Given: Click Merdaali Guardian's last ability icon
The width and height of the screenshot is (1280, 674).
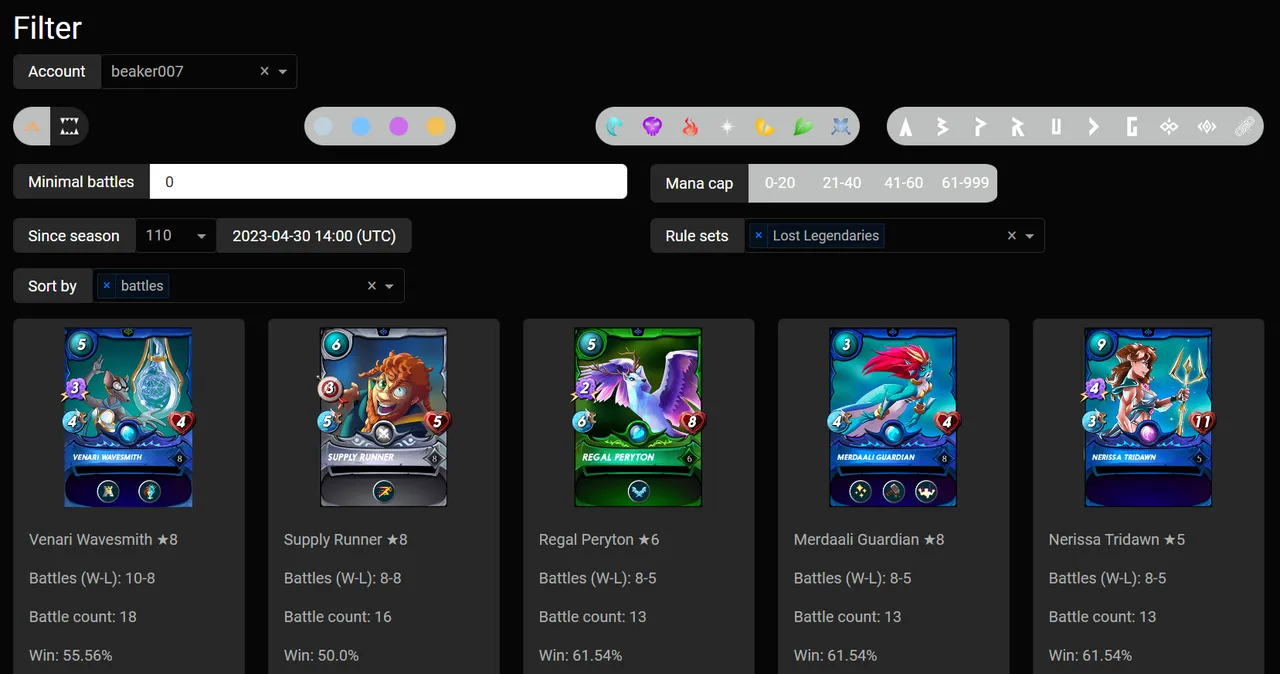Looking at the screenshot, I should 926,491.
